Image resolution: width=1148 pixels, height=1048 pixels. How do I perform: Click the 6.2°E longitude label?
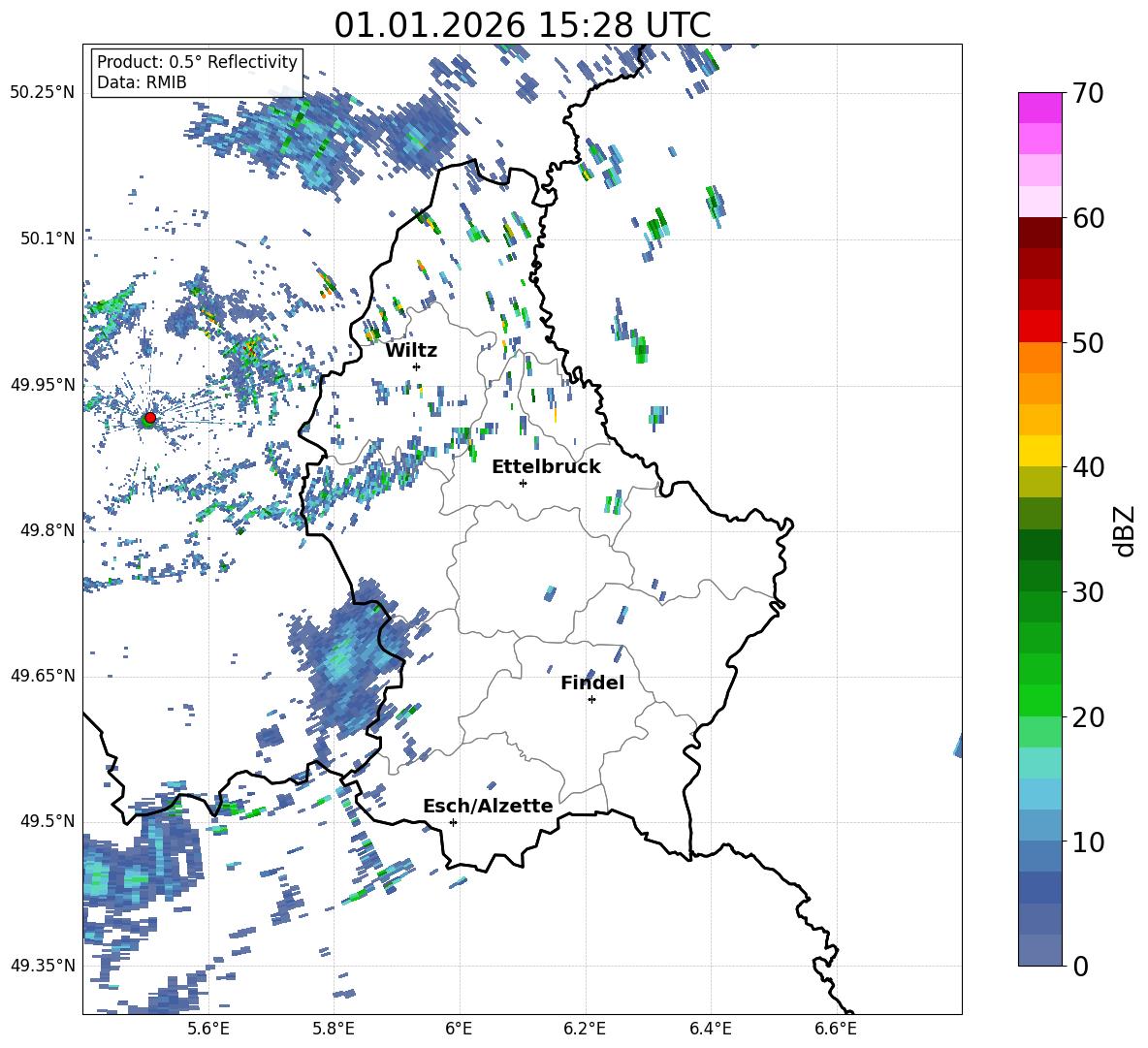(x=585, y=1029)
